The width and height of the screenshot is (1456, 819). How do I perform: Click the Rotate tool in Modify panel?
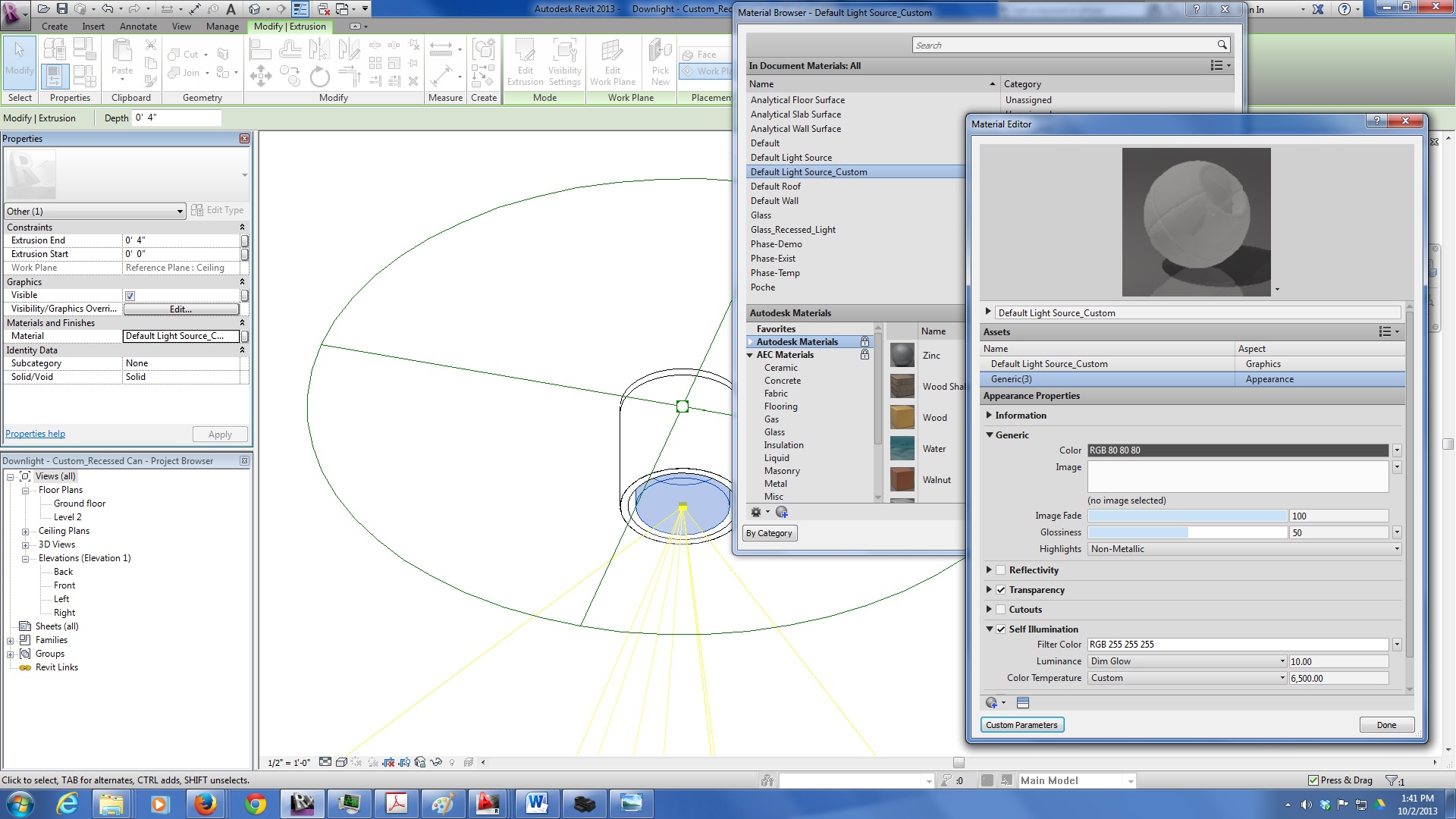point(320,76)
